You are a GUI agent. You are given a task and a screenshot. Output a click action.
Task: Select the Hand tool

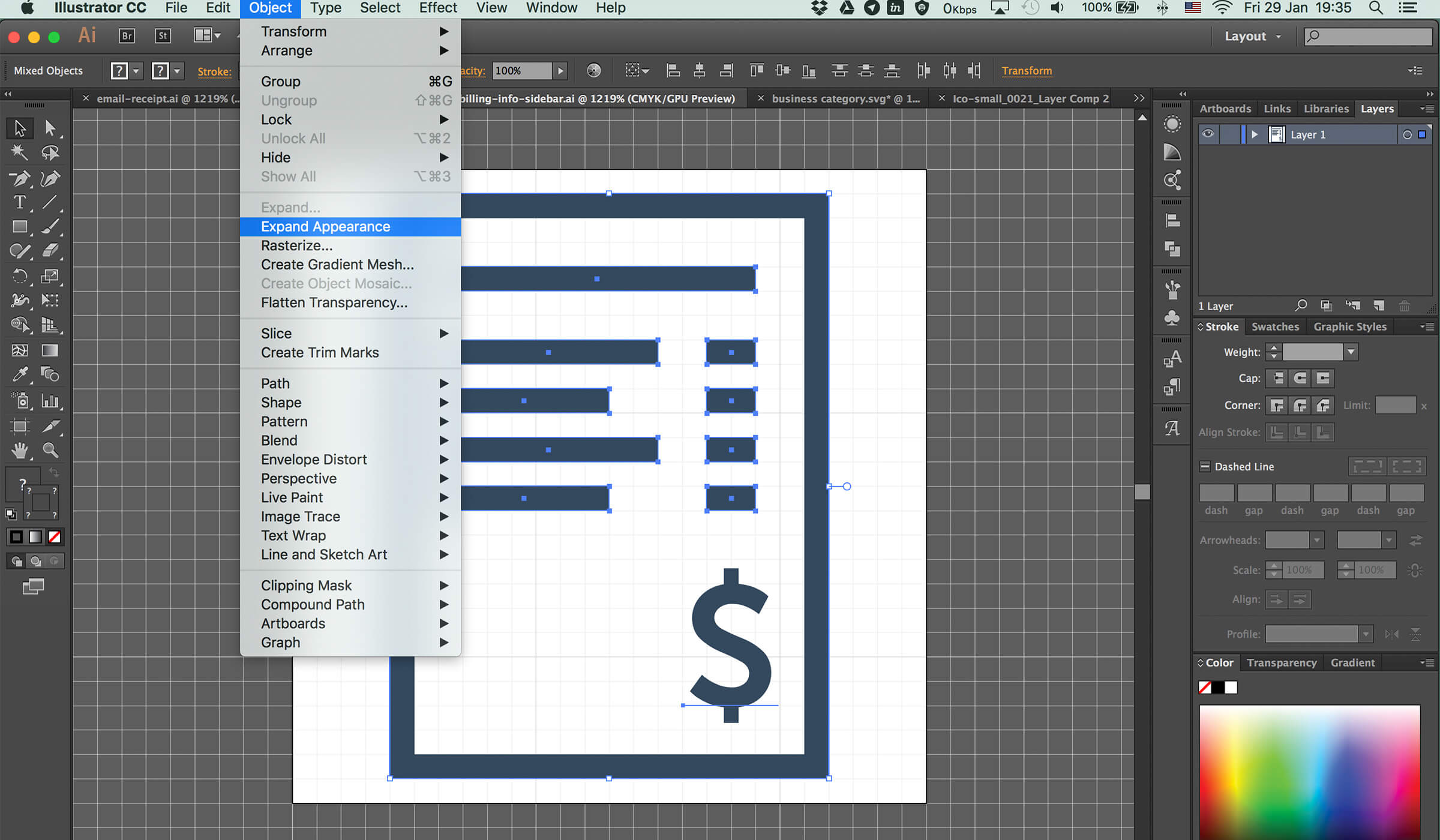pos(20,450)
